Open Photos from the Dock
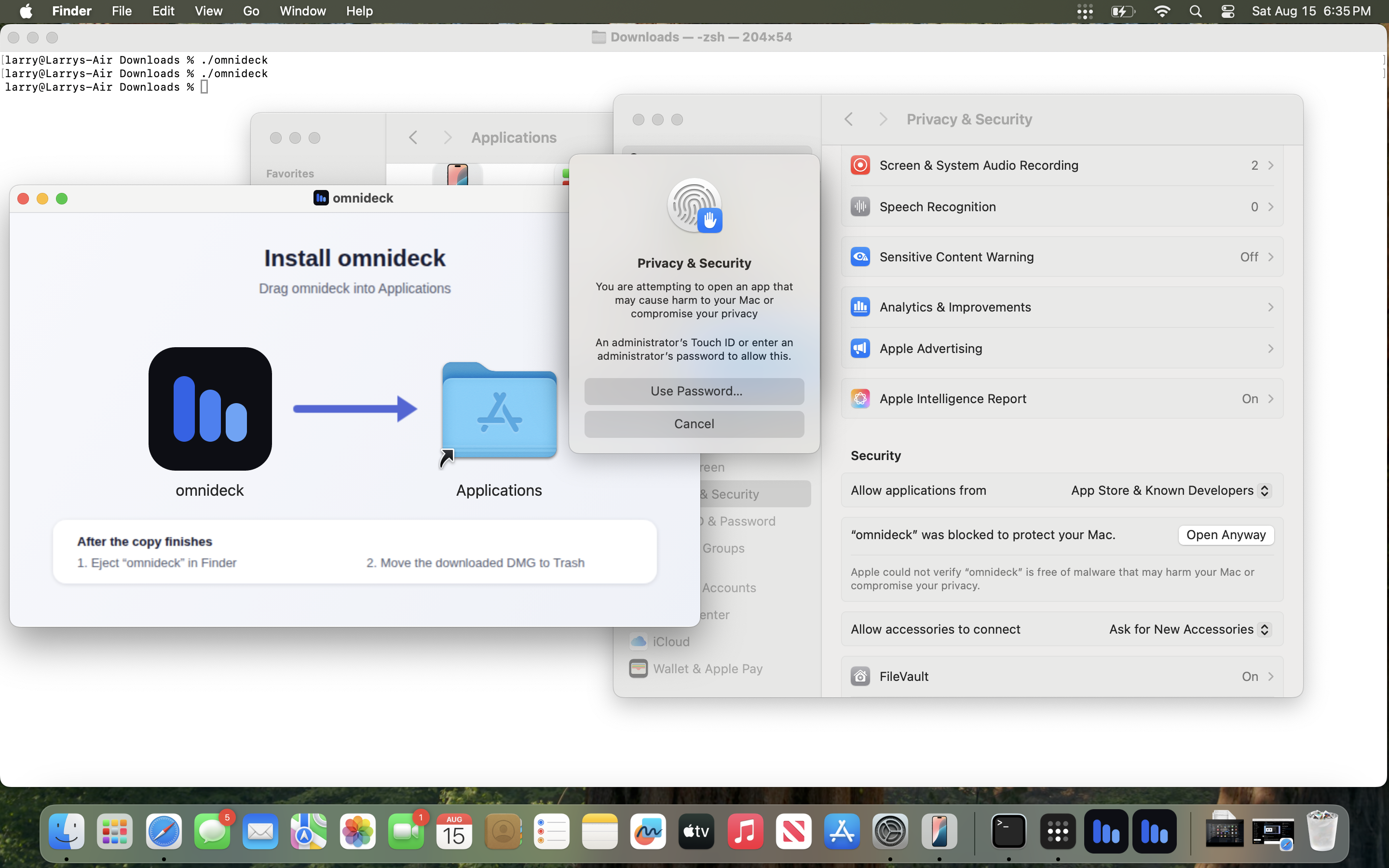This screenshot has width=1389, height=868. tap(357, 831)
